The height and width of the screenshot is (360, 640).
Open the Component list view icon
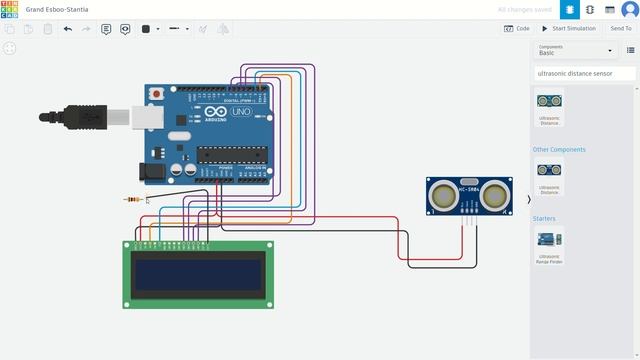(x=610, y=9)
